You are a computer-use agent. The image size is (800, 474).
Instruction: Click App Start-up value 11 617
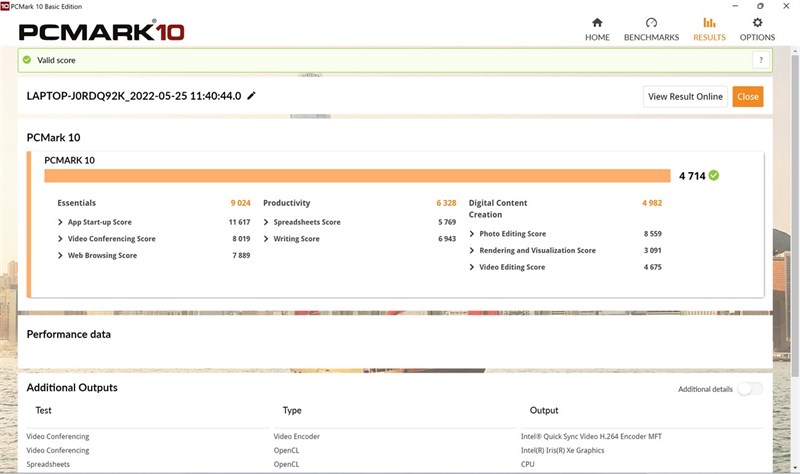[x=239, y=222]
